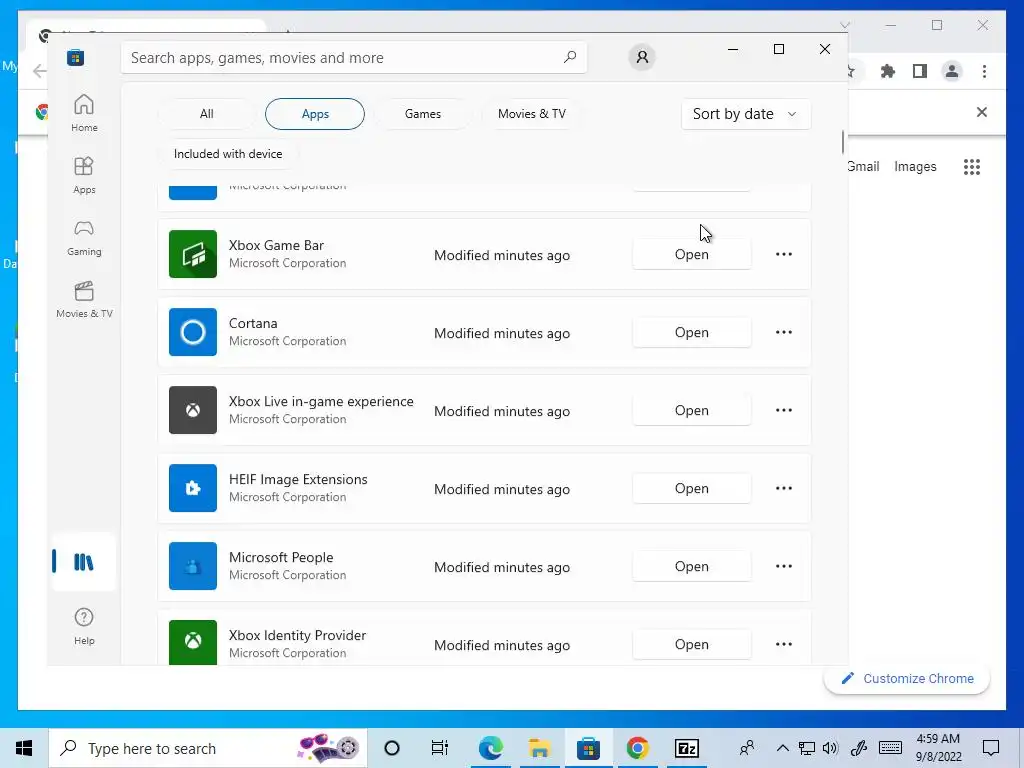Select the Movies & TV filter tab
Image resolution: width=1024 pixels, height=768 pixels.
pyautogui.click(x=532, y=114)
